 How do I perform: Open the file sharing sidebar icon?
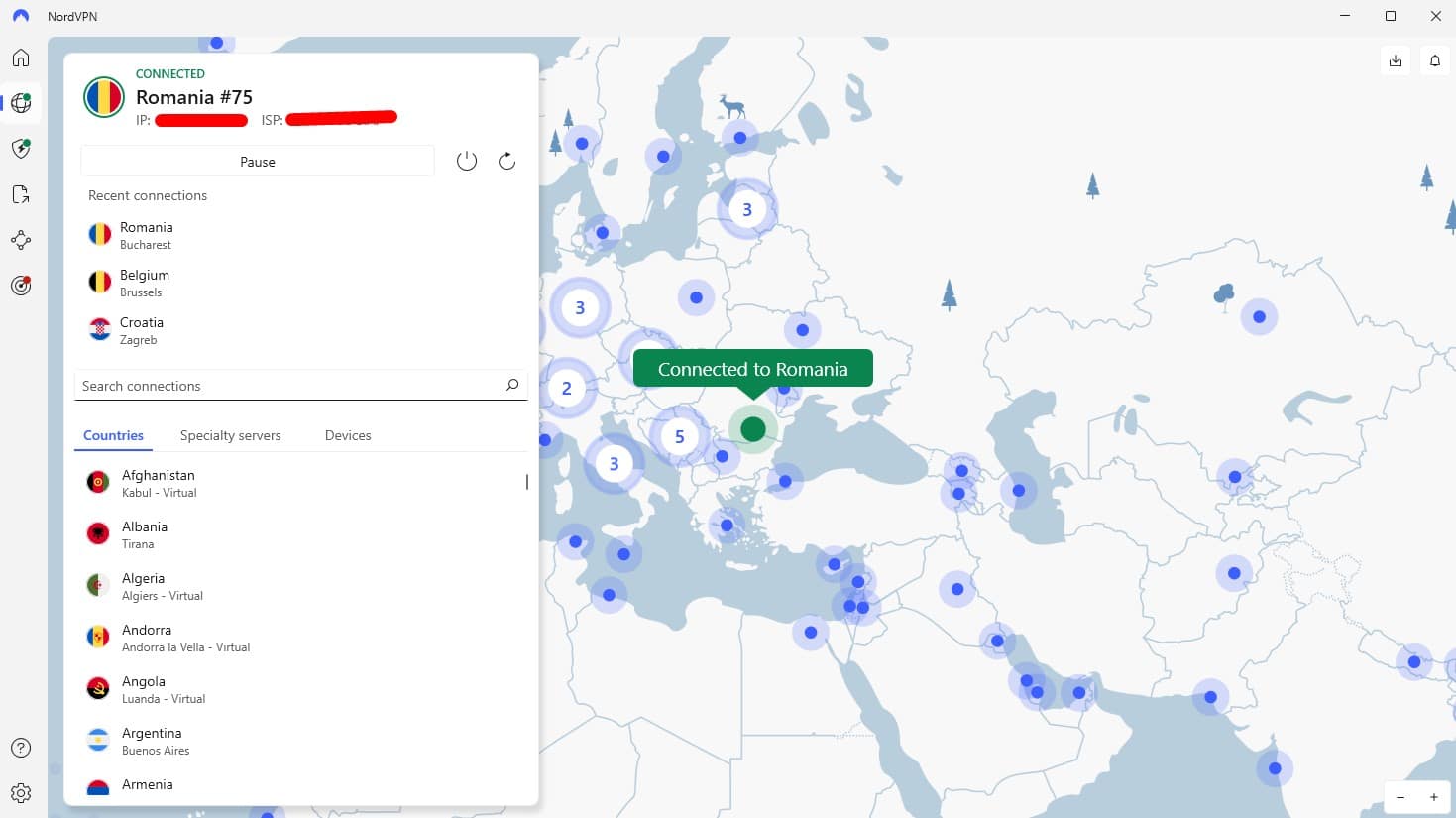(x=21, y=194)
